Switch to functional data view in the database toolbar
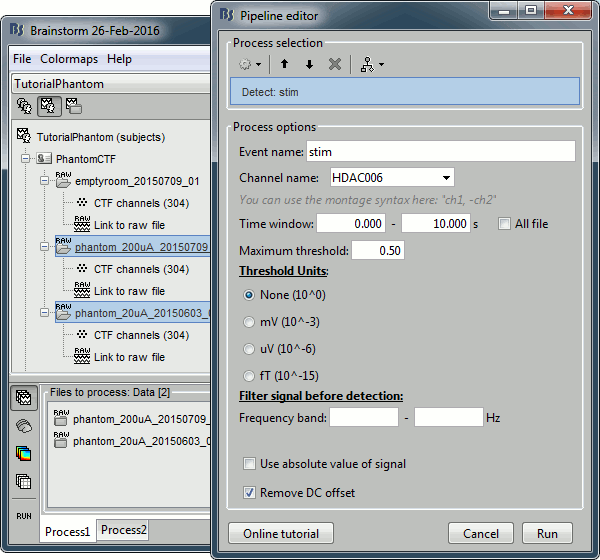 coord(48,106)
